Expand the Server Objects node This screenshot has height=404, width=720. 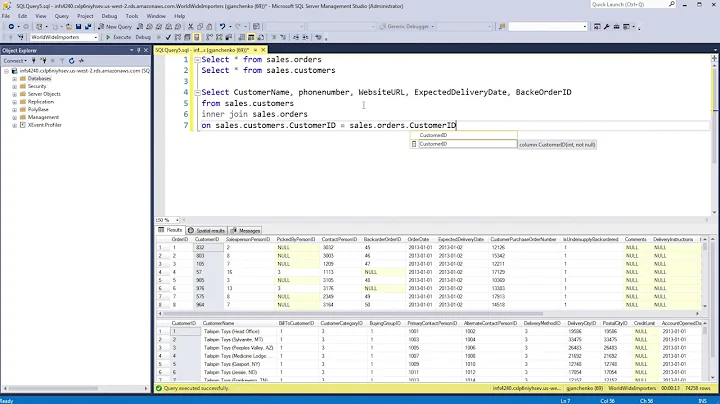14,94
